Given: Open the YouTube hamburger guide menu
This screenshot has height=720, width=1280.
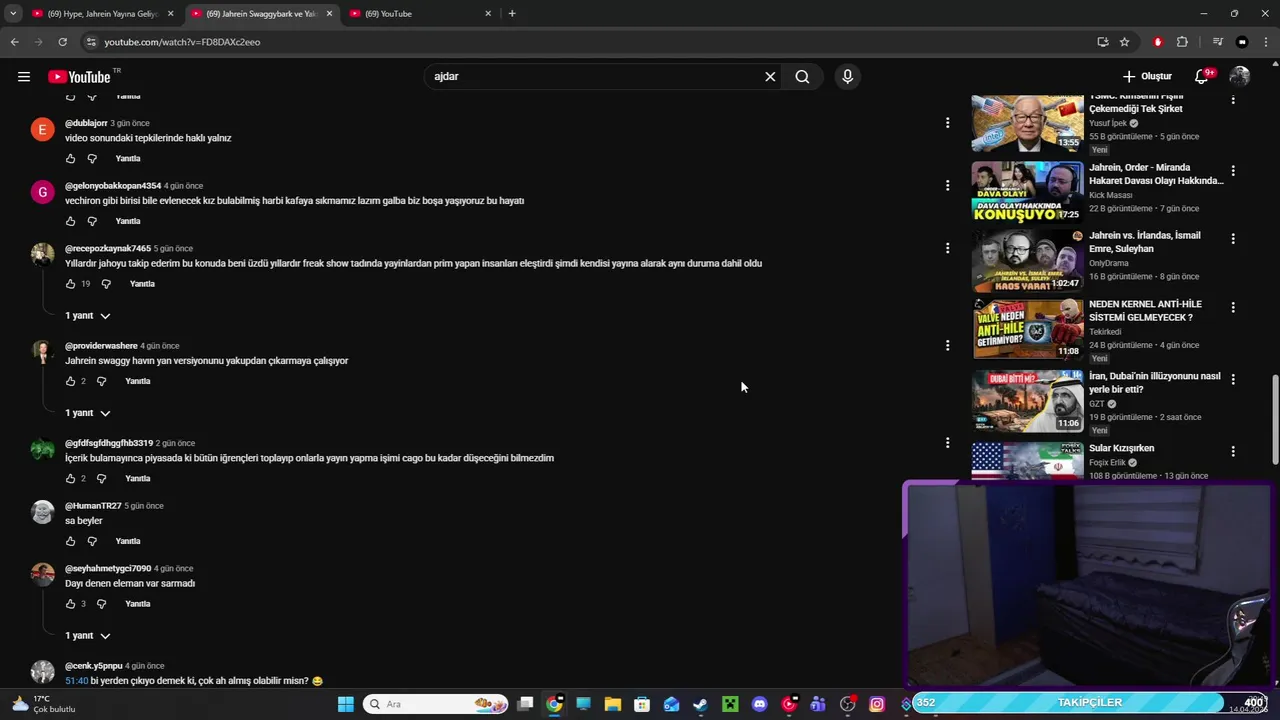Looking at the screenshot, I should 24,77.
